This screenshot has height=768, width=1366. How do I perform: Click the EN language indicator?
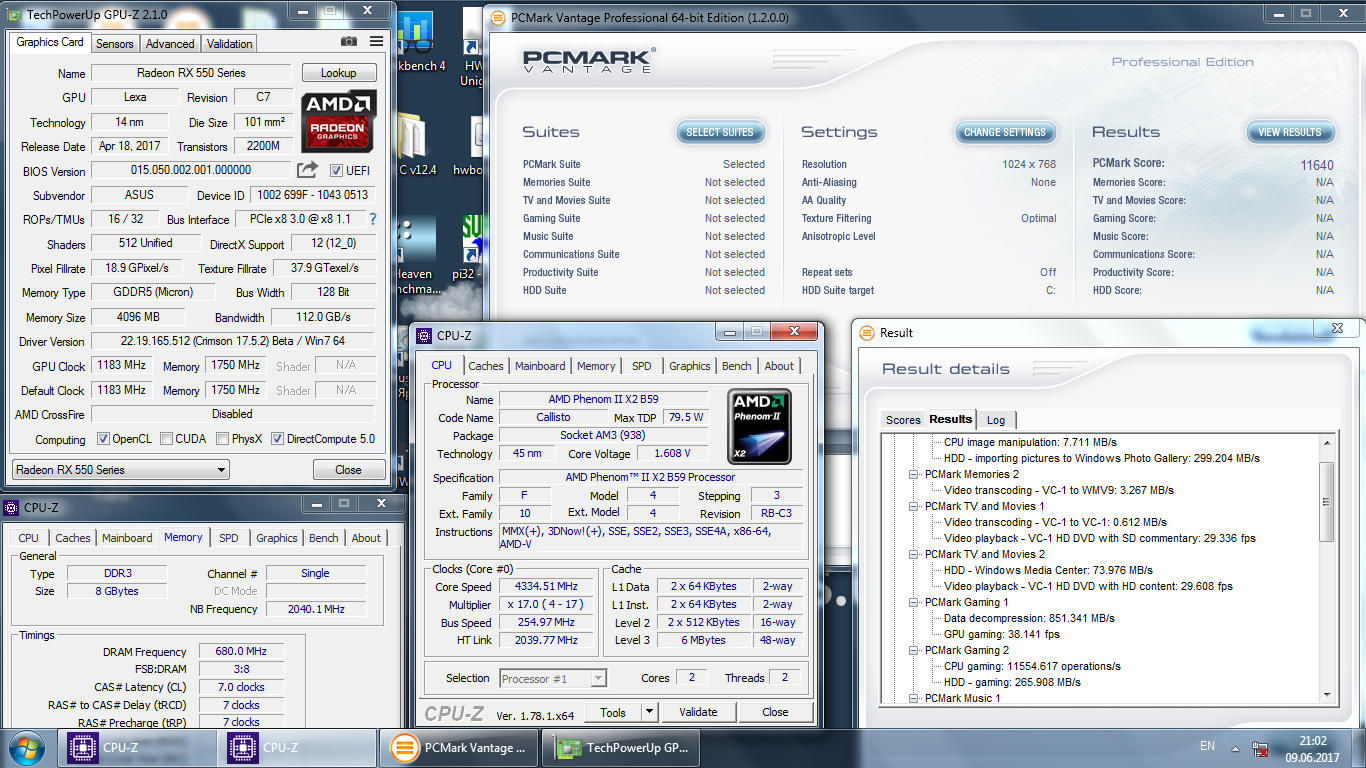(x=1207, y=746)
